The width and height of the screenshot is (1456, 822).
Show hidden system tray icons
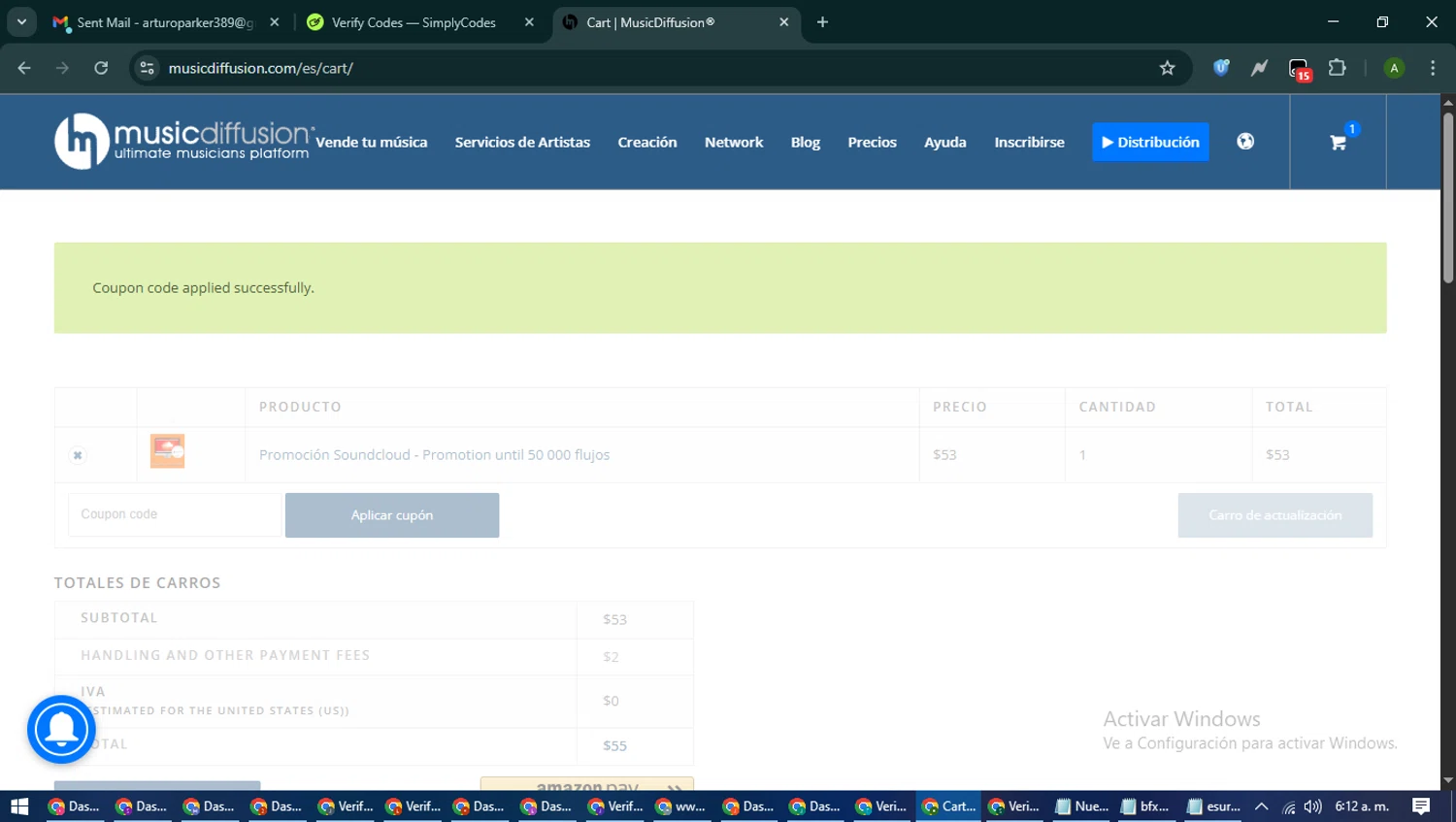point(1261,806)
